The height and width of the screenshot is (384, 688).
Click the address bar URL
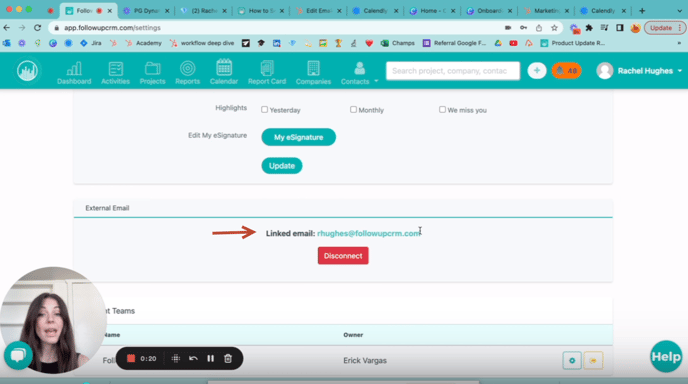(112, 28)
